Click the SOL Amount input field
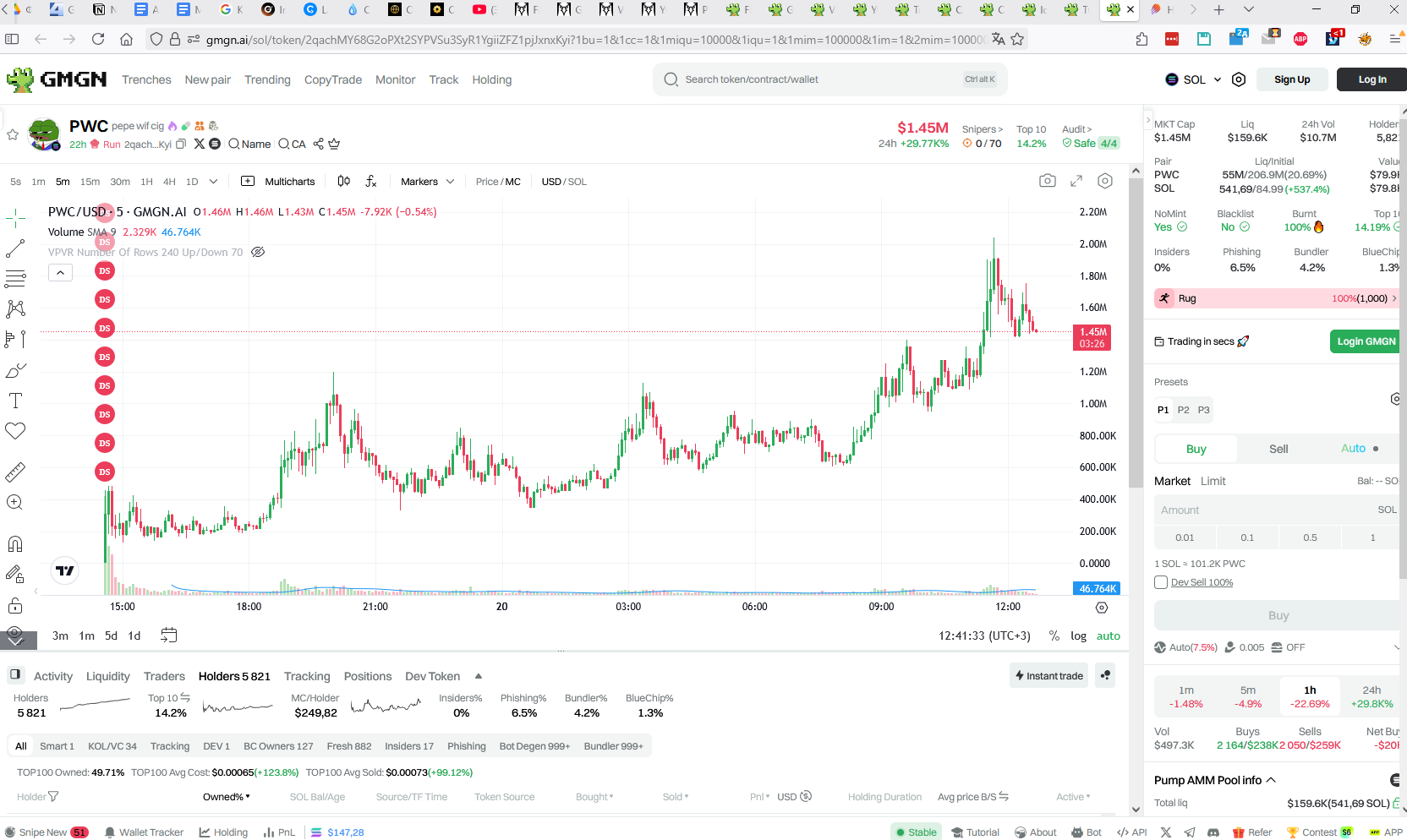1407x840 pixels. [x=1278, y=510]
